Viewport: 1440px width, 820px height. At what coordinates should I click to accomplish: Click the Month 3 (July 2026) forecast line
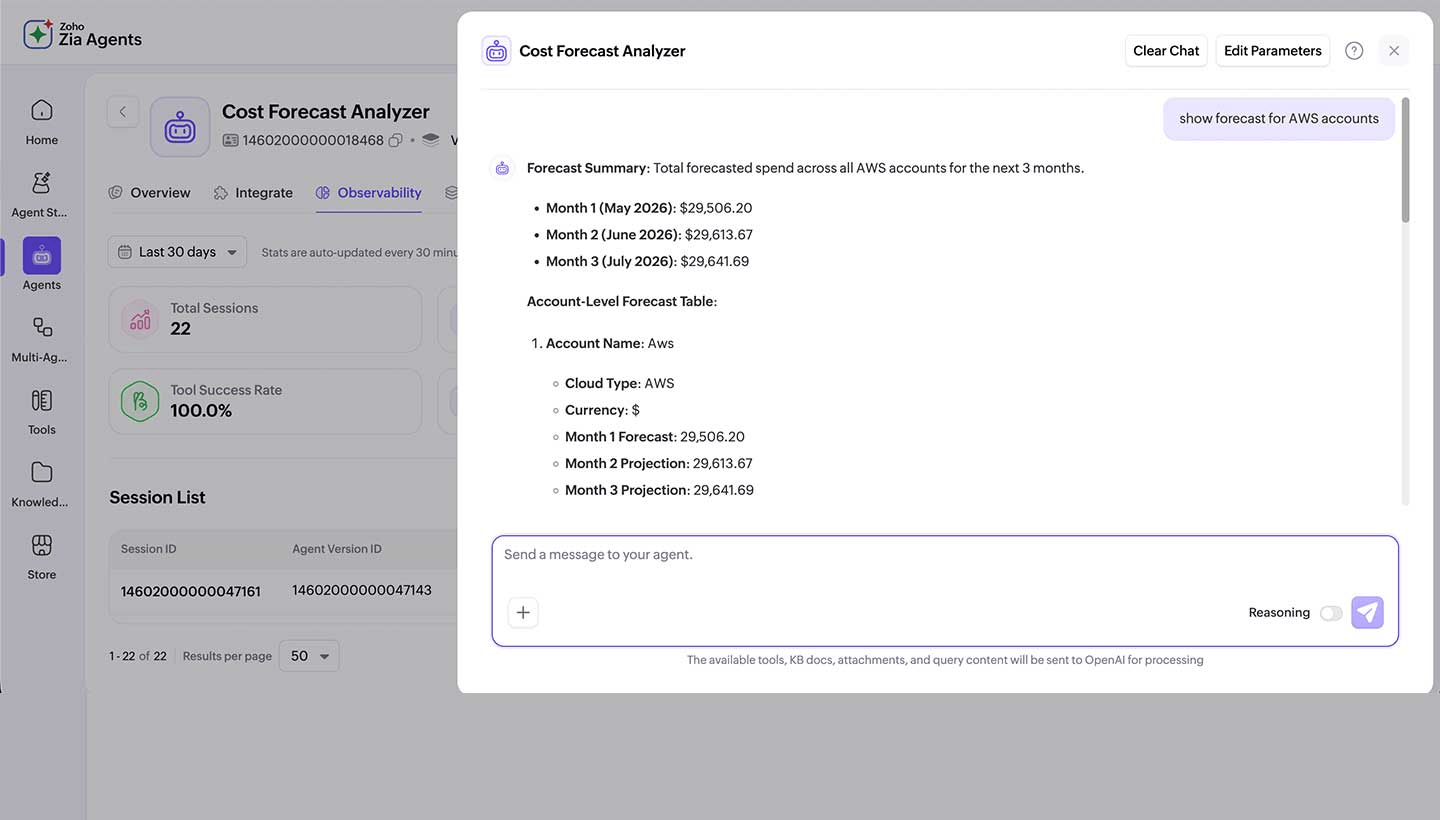[647, 261]
